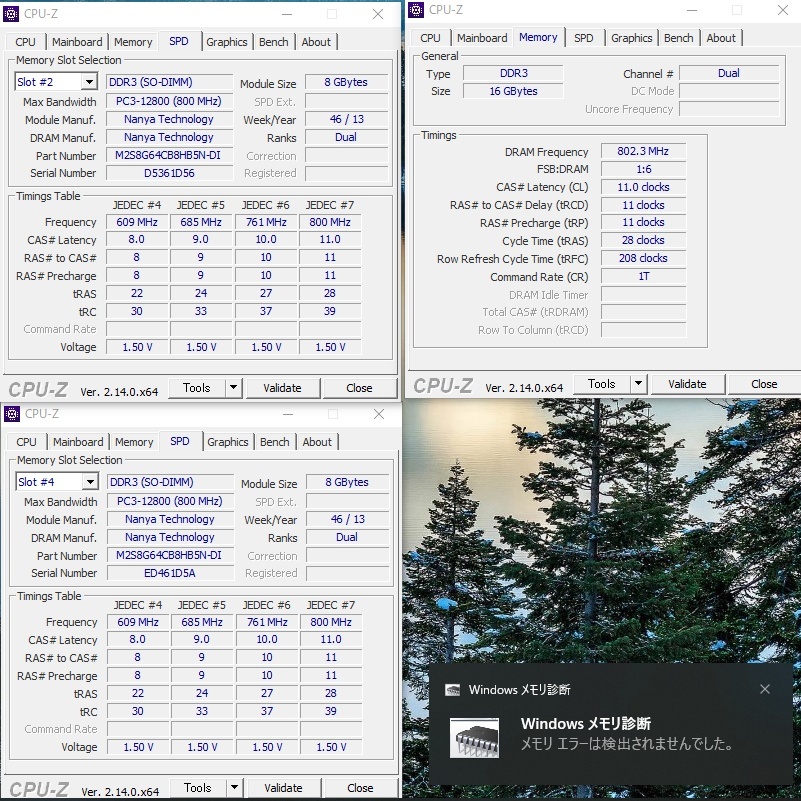The width and height of the screenshot is (801, 801).
Task: Click CPU-Z app icon in Memory window title bar
Action: [x=416, y=10]
